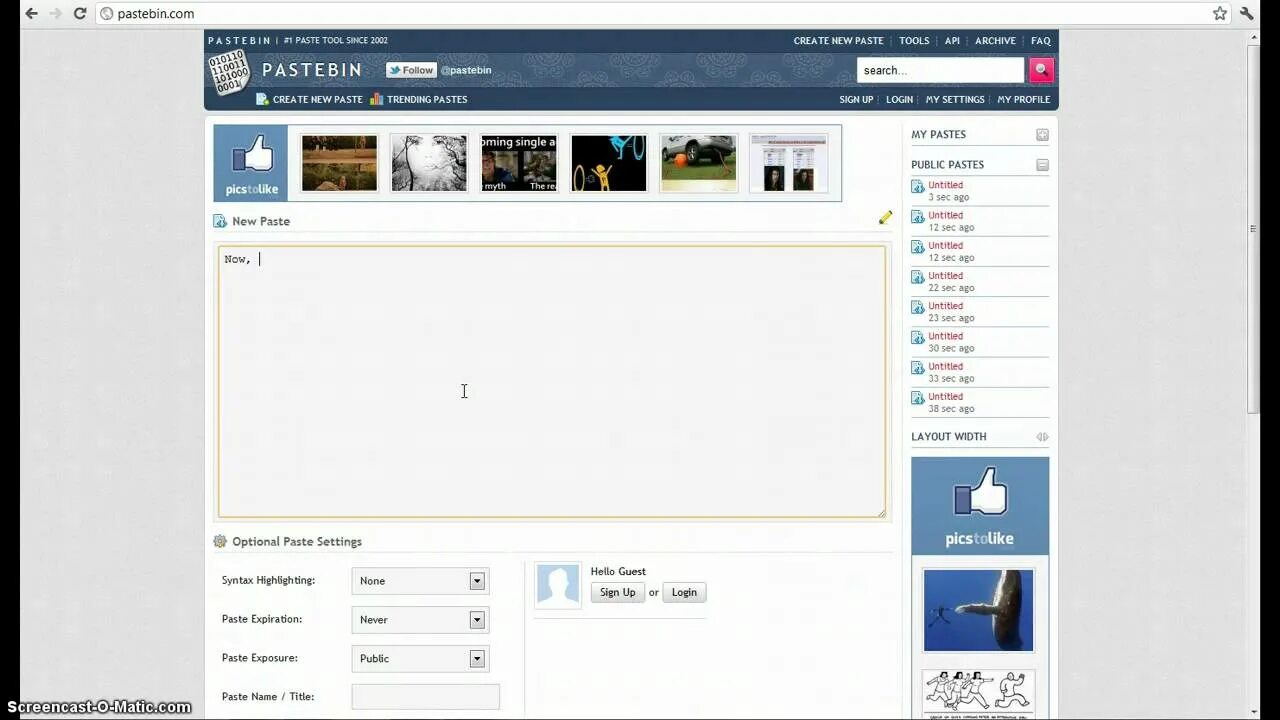Open the Tools menu item
This screenshot has height=720, width=1280.
coord(914,41)
